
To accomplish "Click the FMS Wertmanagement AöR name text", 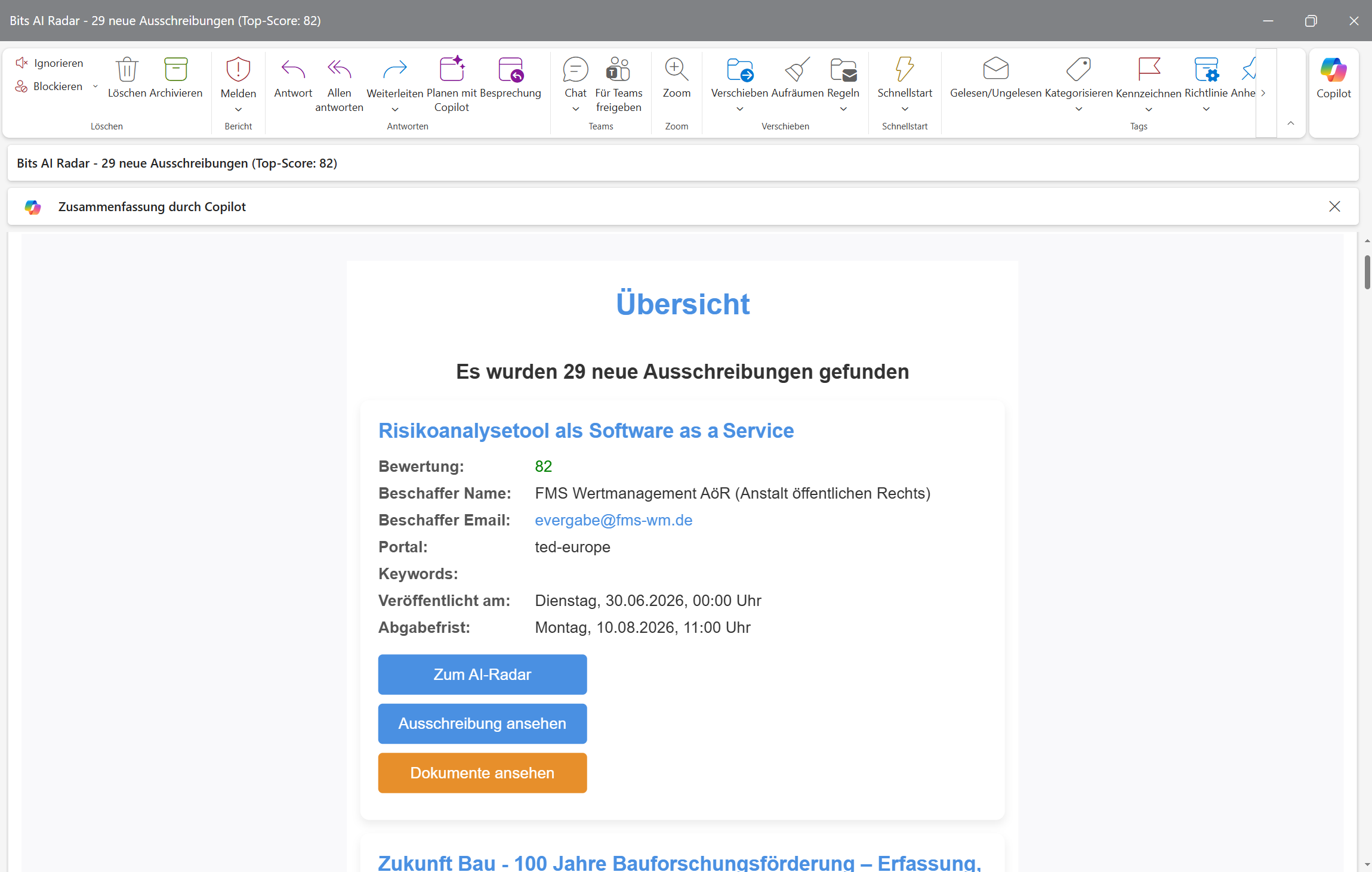I will click(x=732, y=493).
